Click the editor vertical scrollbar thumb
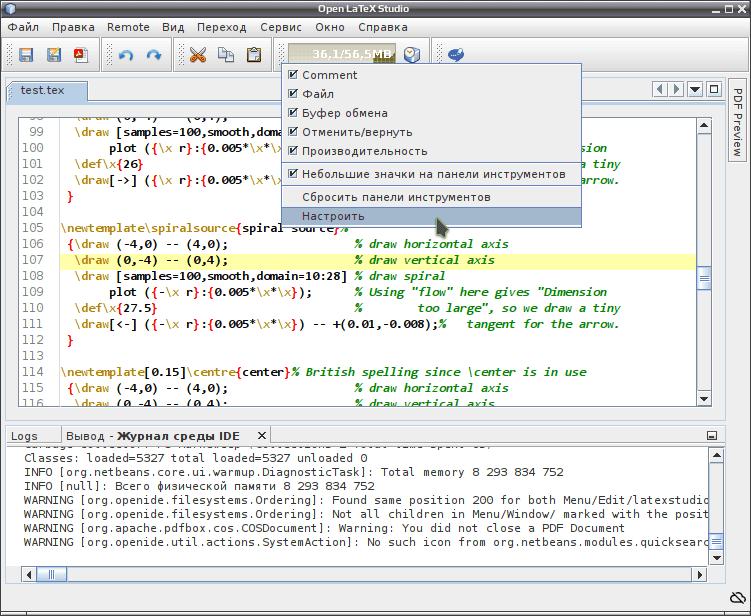Viewport: 751px width, 616px height. click(704, 278)
